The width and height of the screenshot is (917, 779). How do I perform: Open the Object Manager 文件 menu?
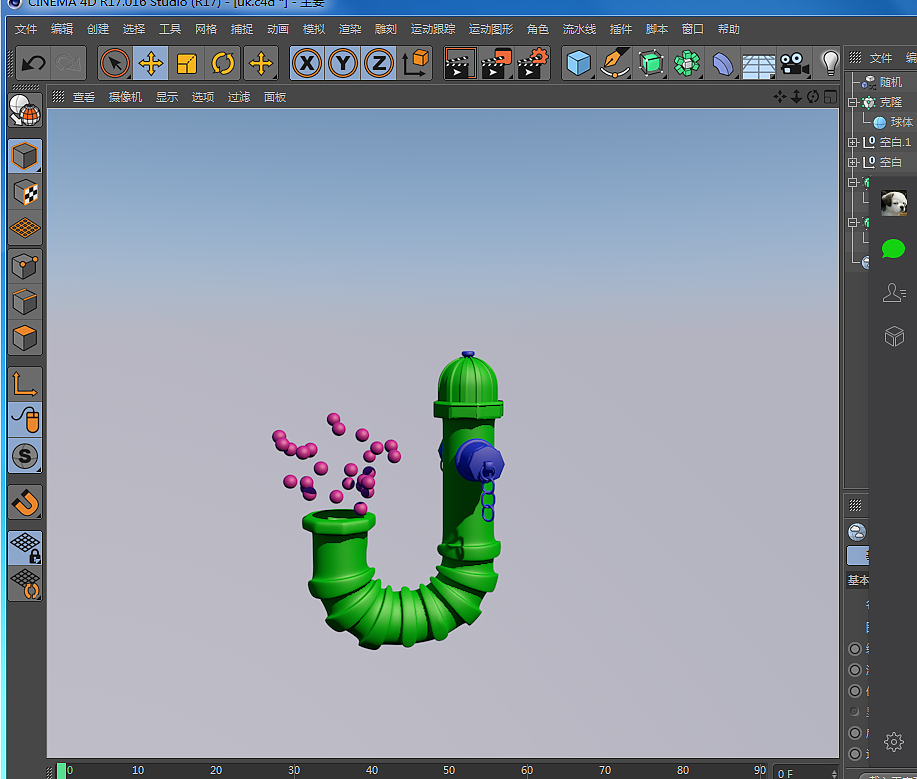pyautogui.click(x=881, y=58)
